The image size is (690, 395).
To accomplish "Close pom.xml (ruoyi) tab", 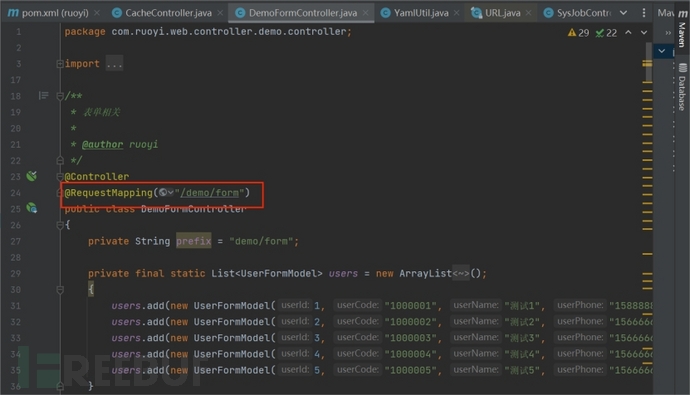I will [x=97, y=13].
